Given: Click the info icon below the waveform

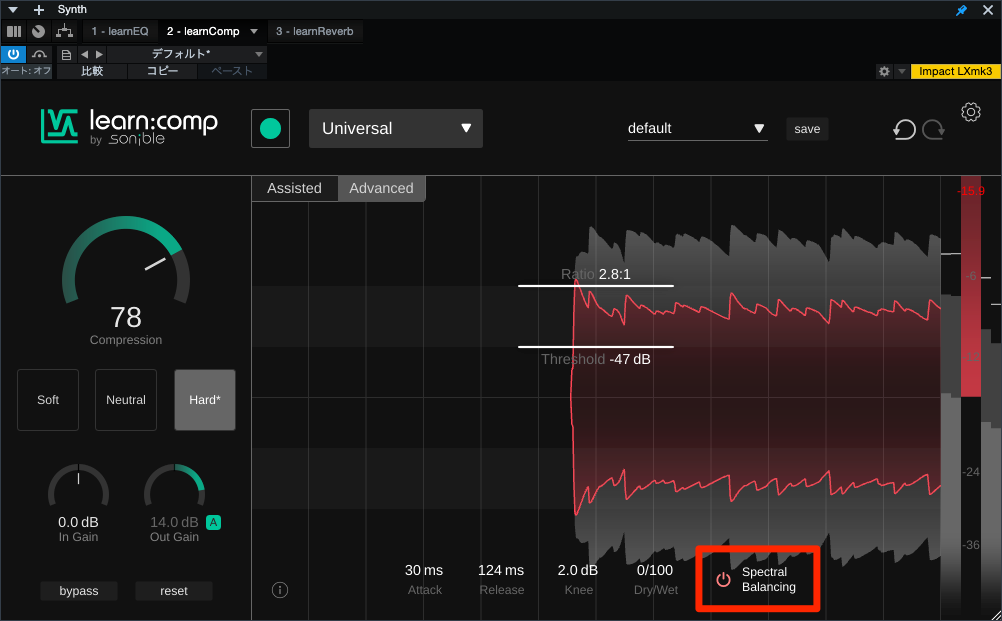Looking at the screenshot, I should [x=280, y=590].
